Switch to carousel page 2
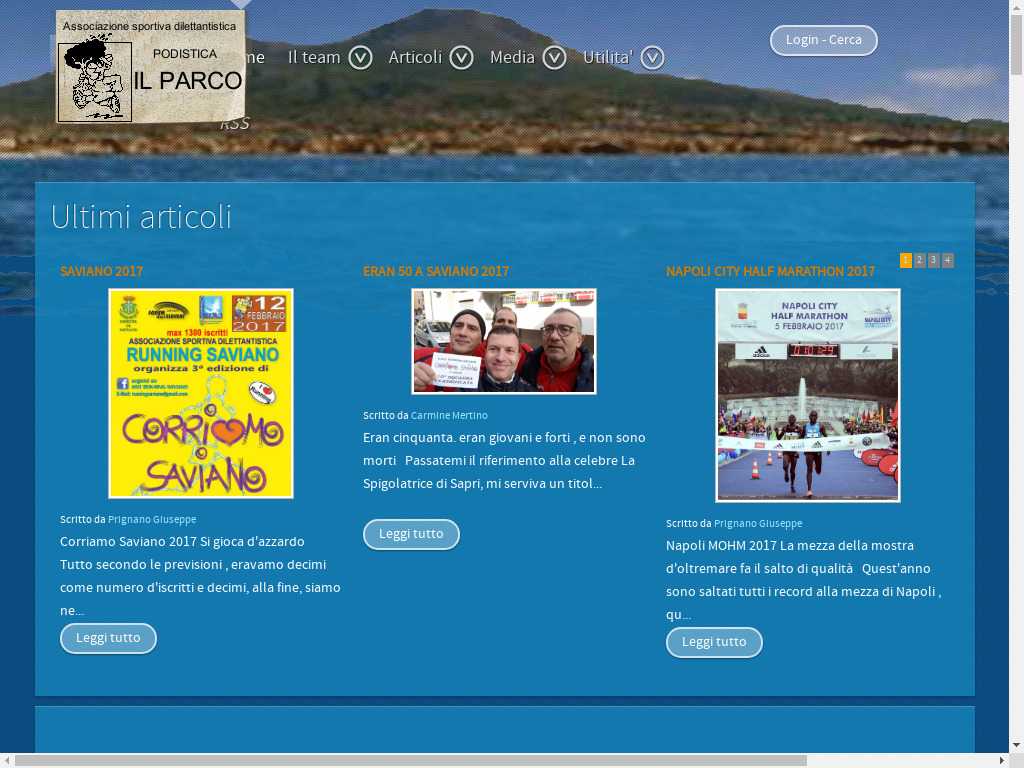 [x=920, y=261]
